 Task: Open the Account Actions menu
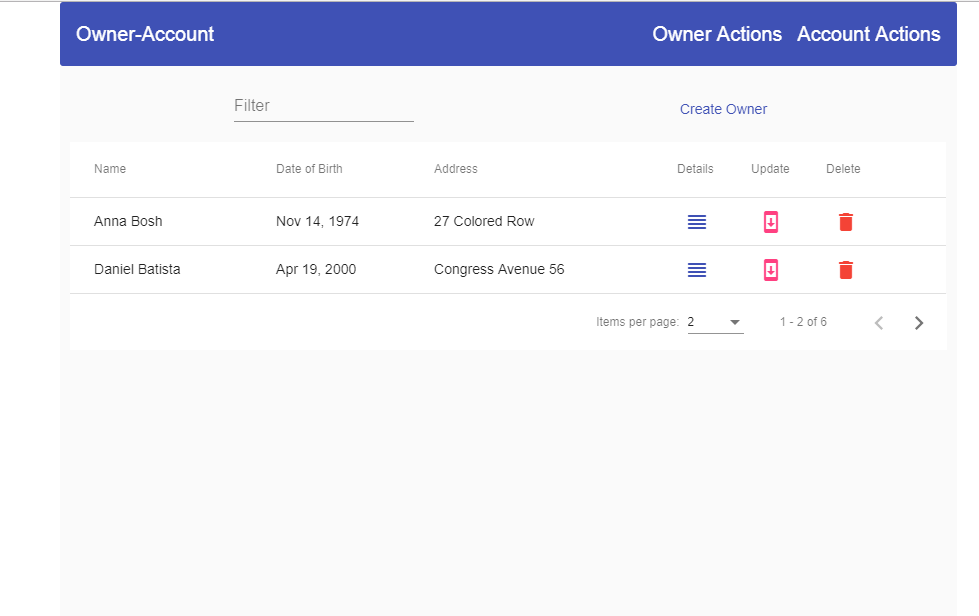coord(868,33)
